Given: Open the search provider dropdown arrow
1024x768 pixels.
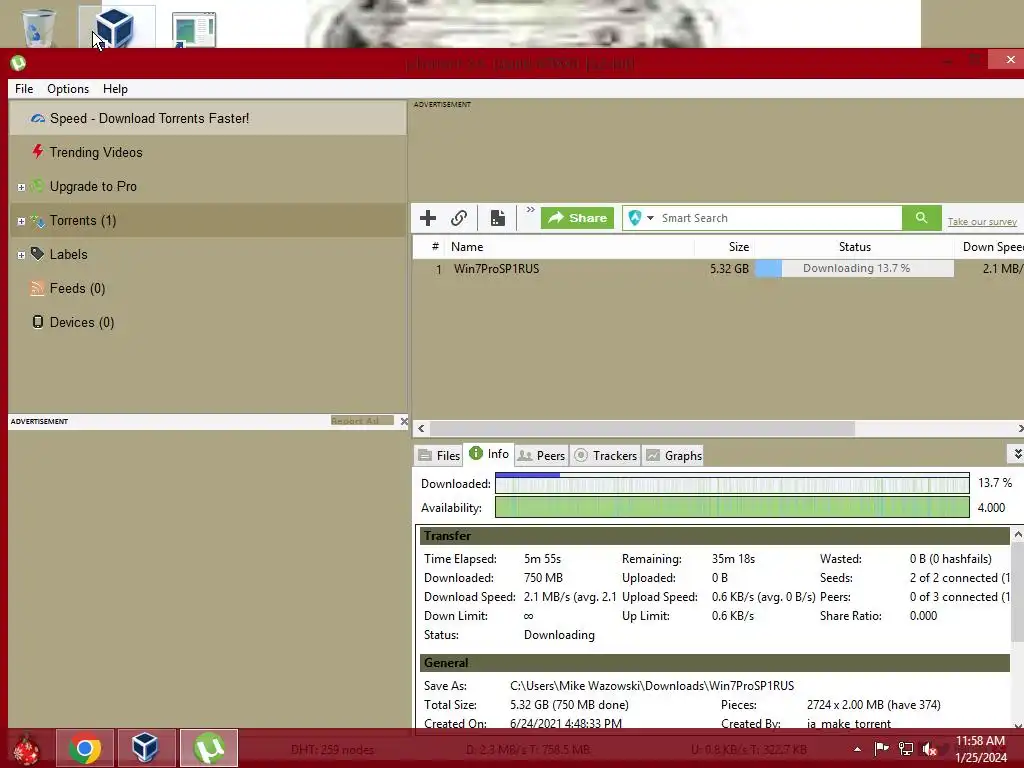Looking at the screenshot, I should click(x=650, y=217).
